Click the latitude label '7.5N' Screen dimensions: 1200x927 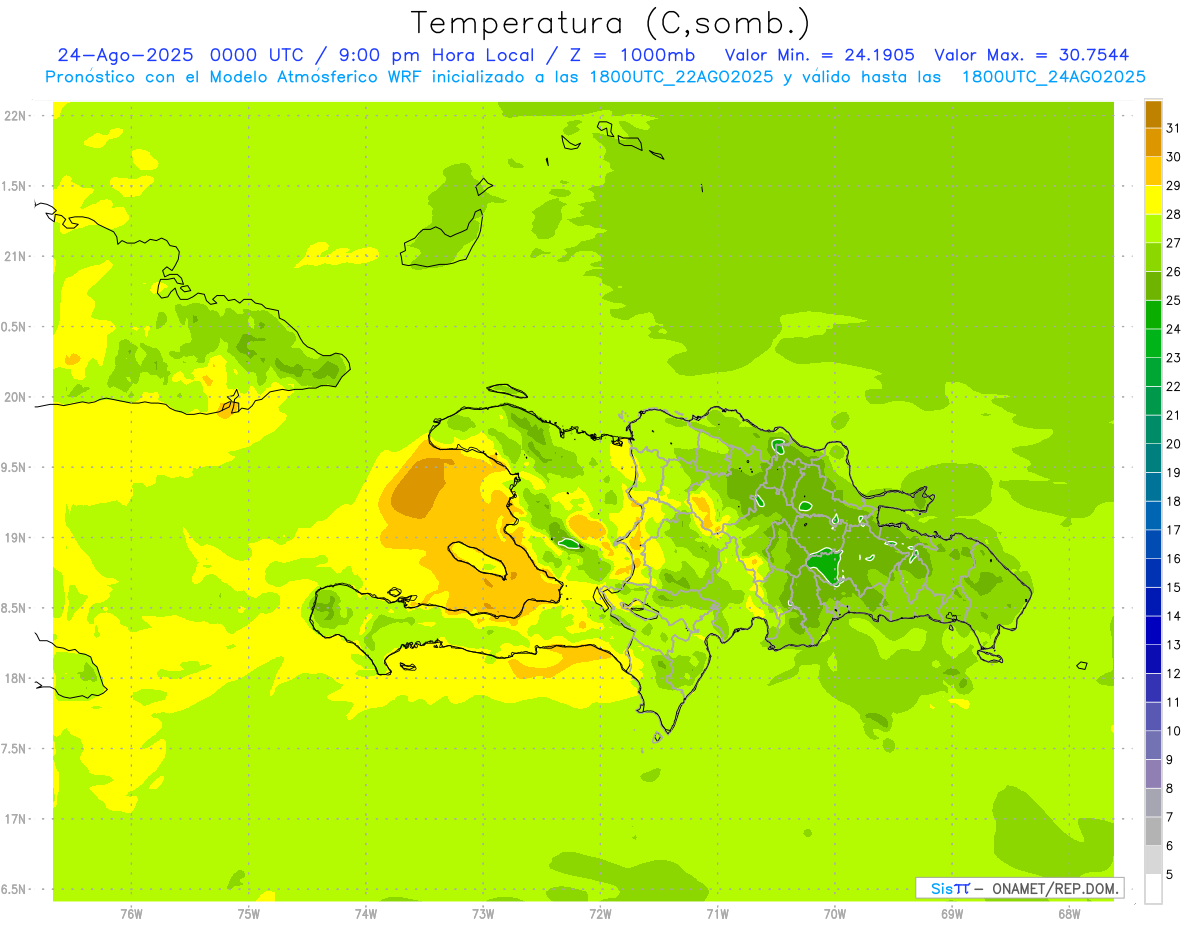[14, 749]
